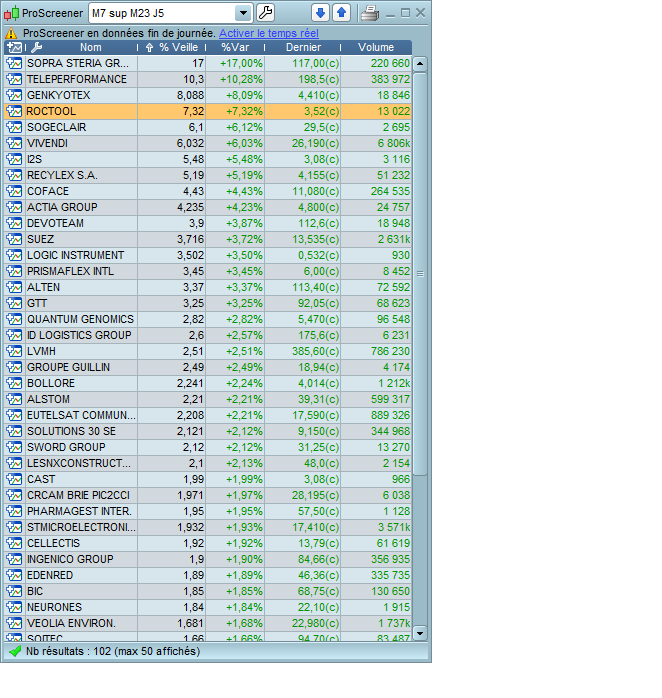The width and height of the screenshot is (662, 698).
Task: Select the CELLECTIS row name
Action: (x=53, y=544)
